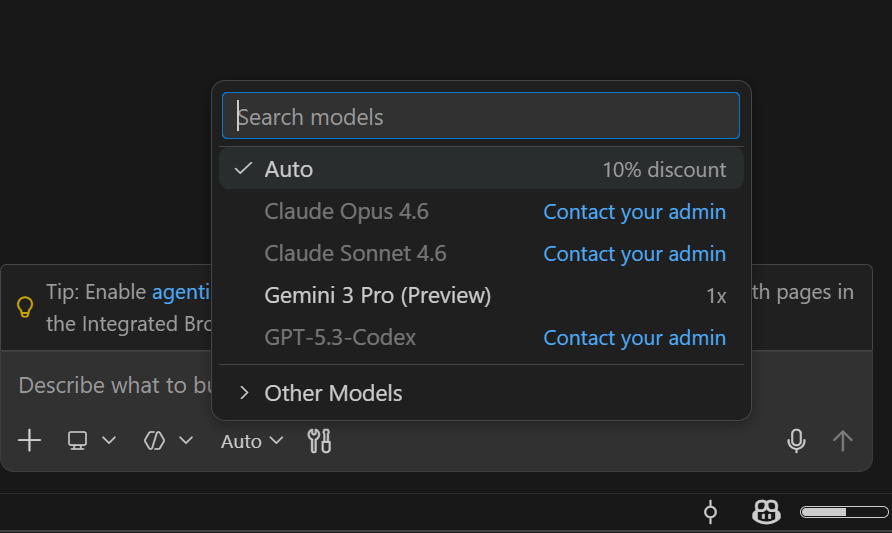892x533 pixels.
Task: Click the Copilot status bar icon
Action: coord(766,512)
